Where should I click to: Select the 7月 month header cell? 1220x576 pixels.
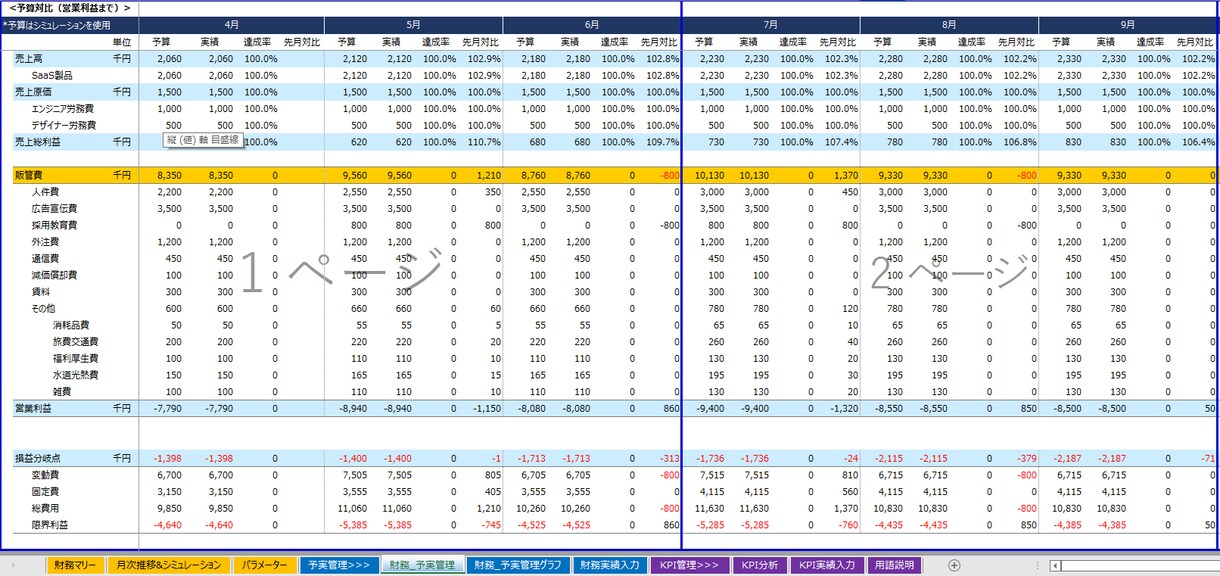point(770,24)
